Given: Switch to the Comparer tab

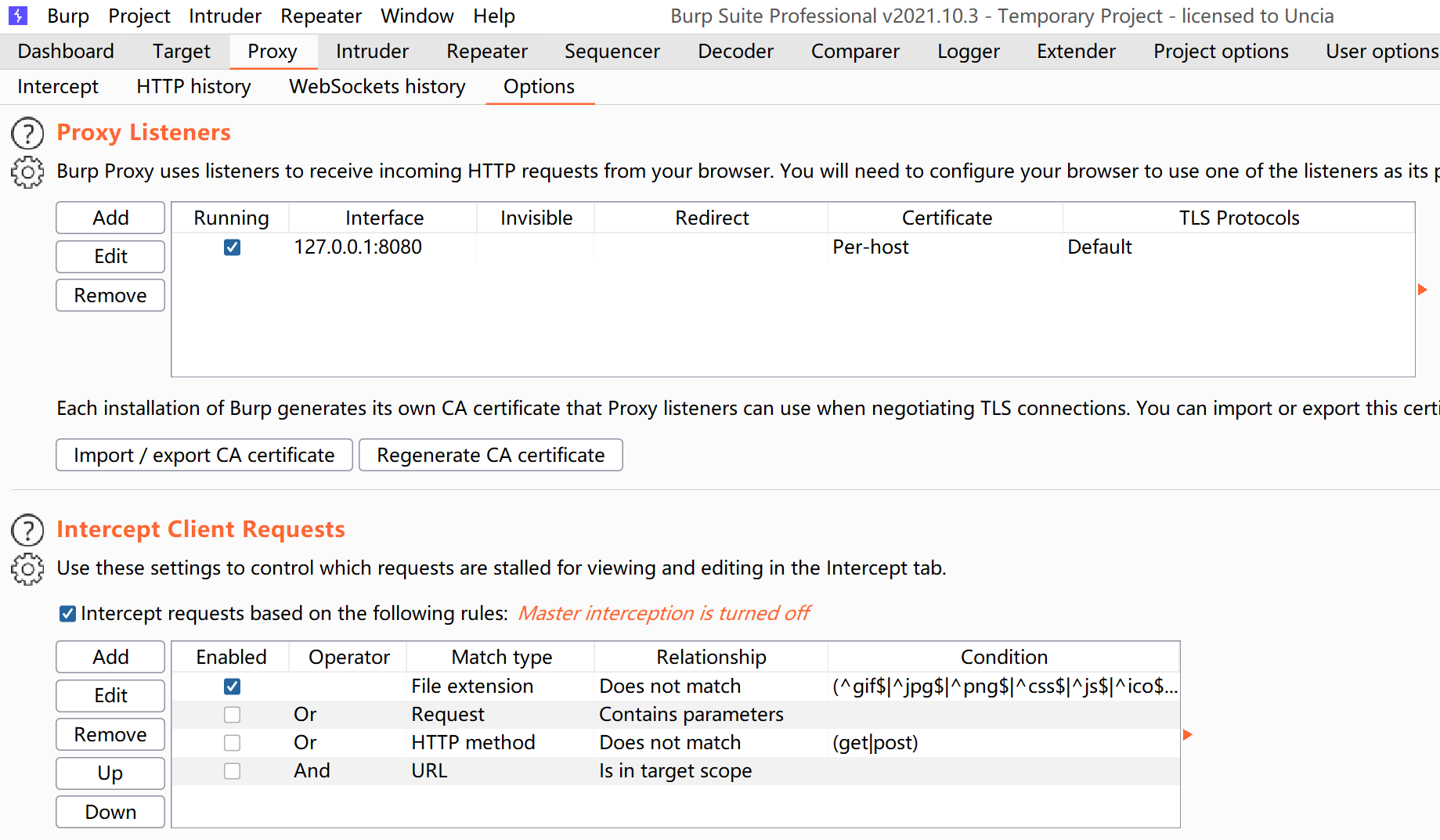Looking at the screenshot, I should click(x=855, y=52).
